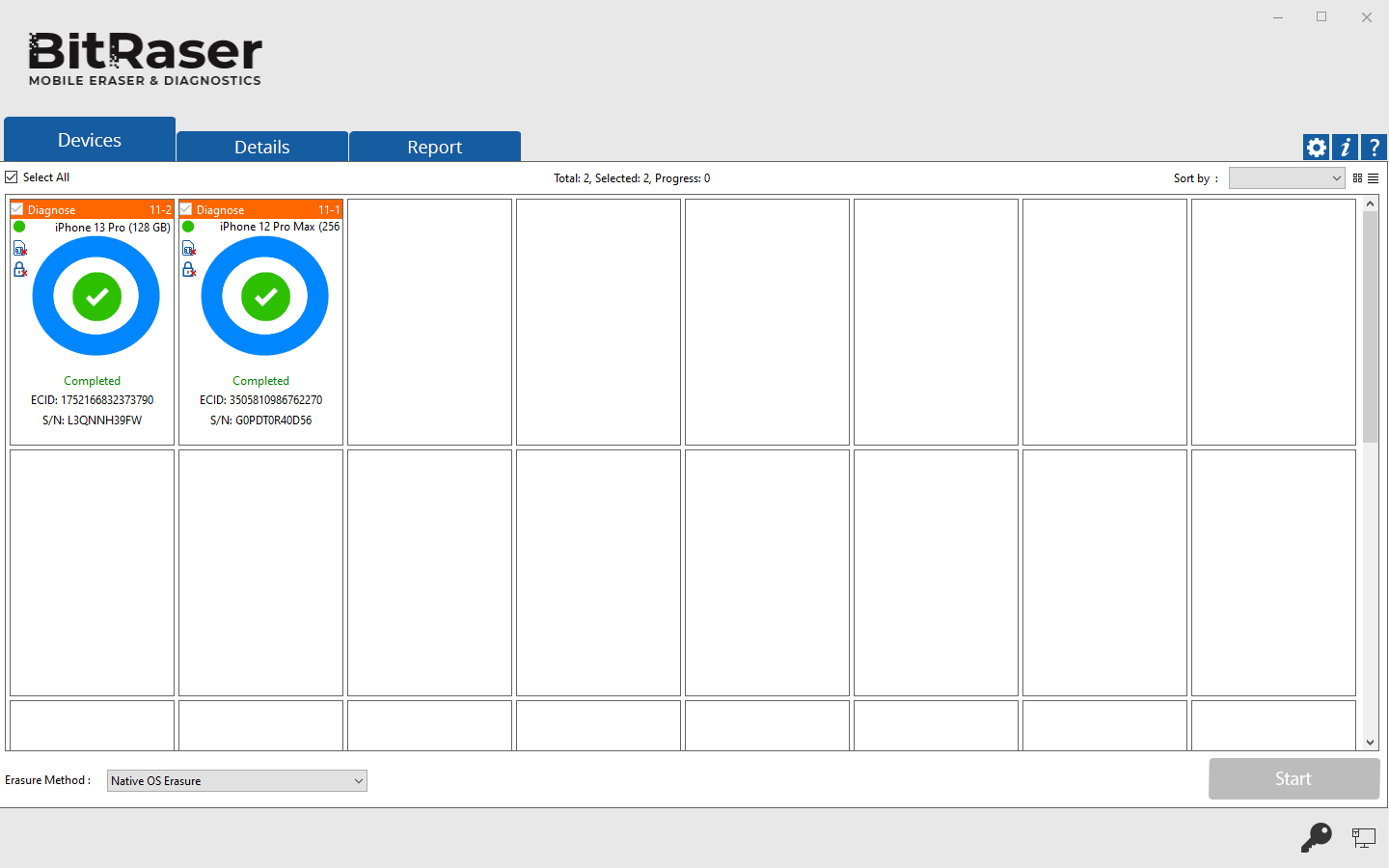Close the BitRaser window
The width and height of the screenshot is (1389, 868).
point(1367,17)
